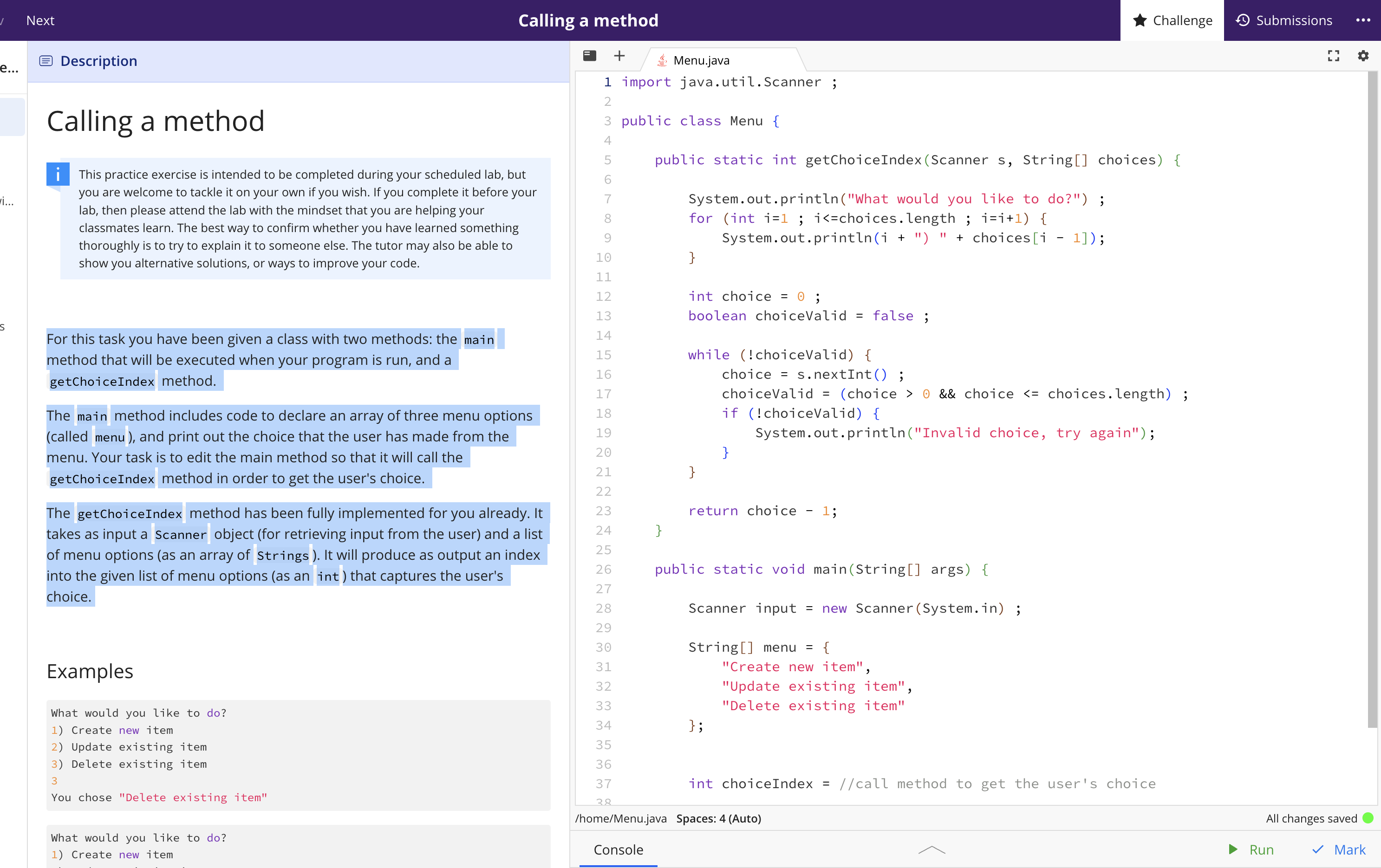Click 'You chose "Delete existing item"' example line

(159, 797)
